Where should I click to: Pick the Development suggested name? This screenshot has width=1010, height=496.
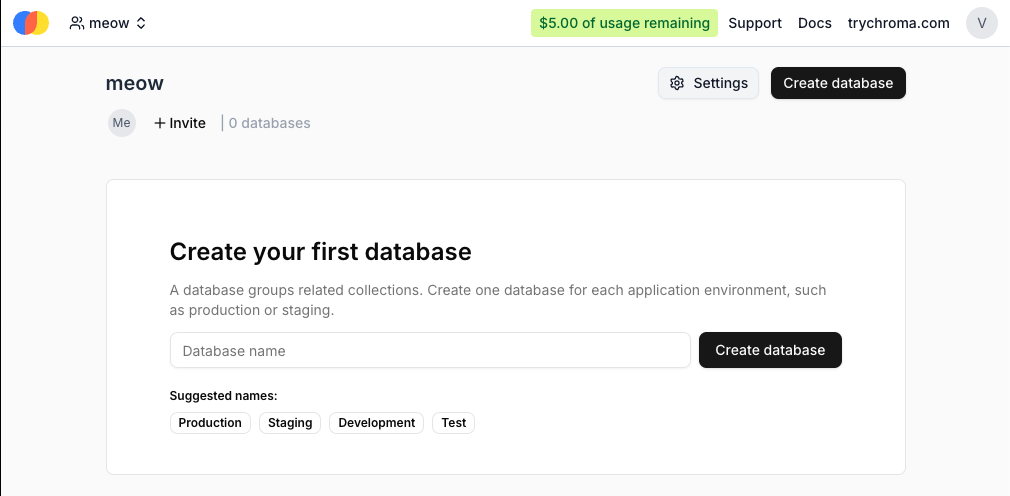(x=376, y=423)
